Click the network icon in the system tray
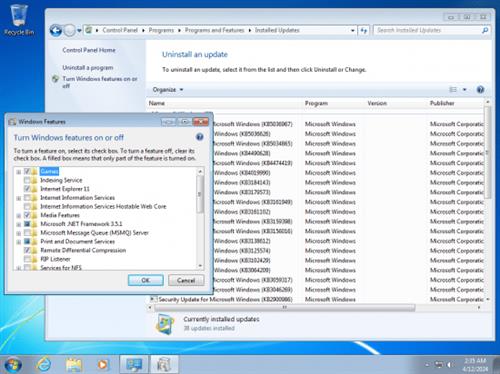 [439, 365]
